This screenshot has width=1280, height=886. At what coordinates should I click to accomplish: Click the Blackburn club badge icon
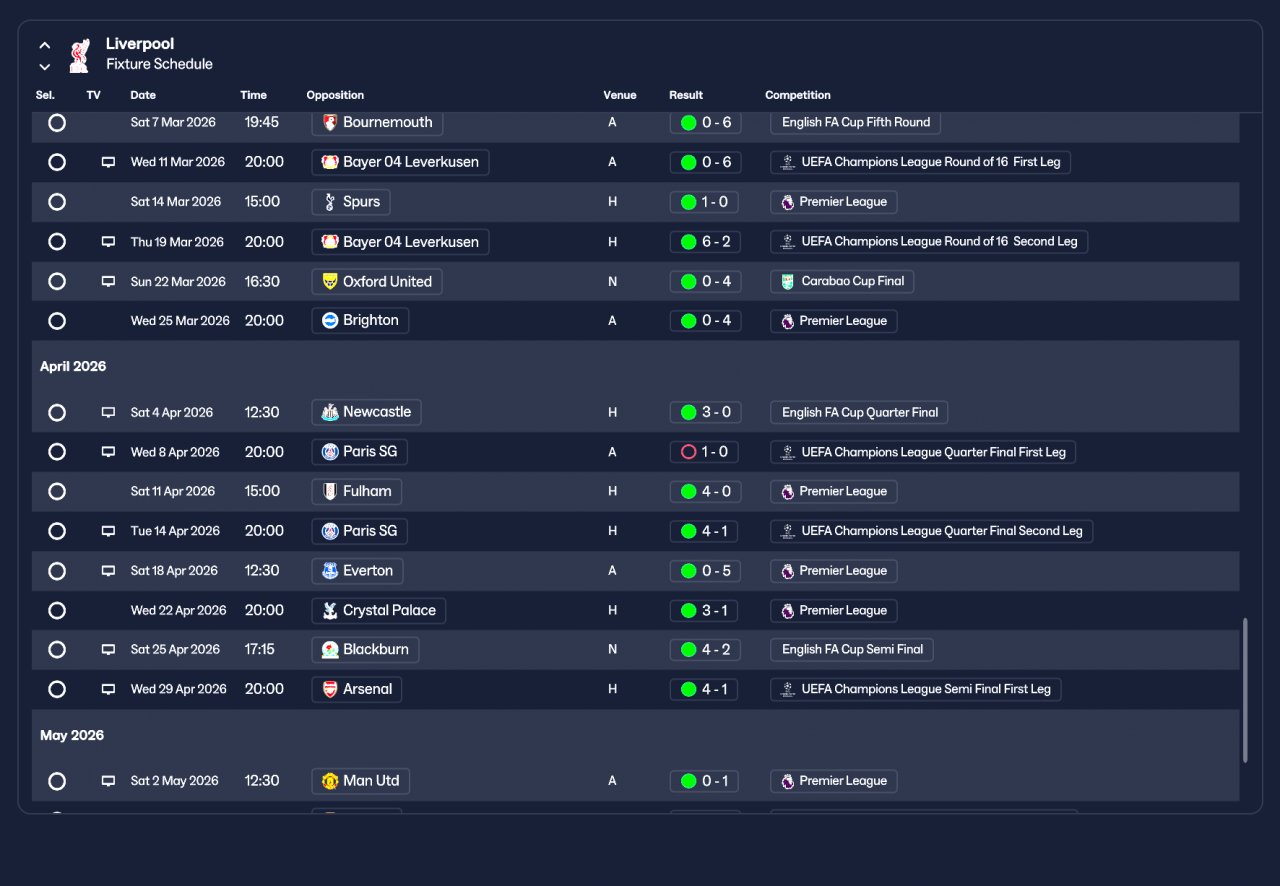click(330, 650)
